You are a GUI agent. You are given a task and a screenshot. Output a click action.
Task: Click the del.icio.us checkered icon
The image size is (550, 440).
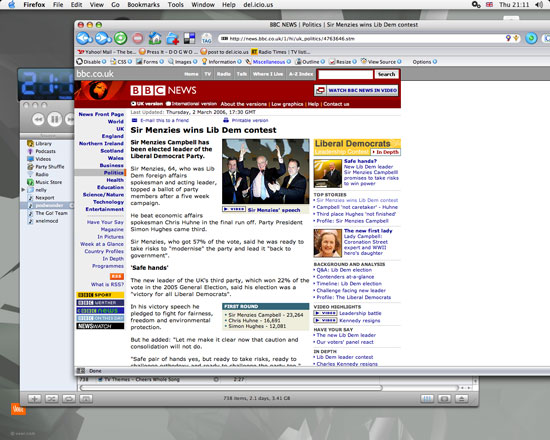pos(189,38)
